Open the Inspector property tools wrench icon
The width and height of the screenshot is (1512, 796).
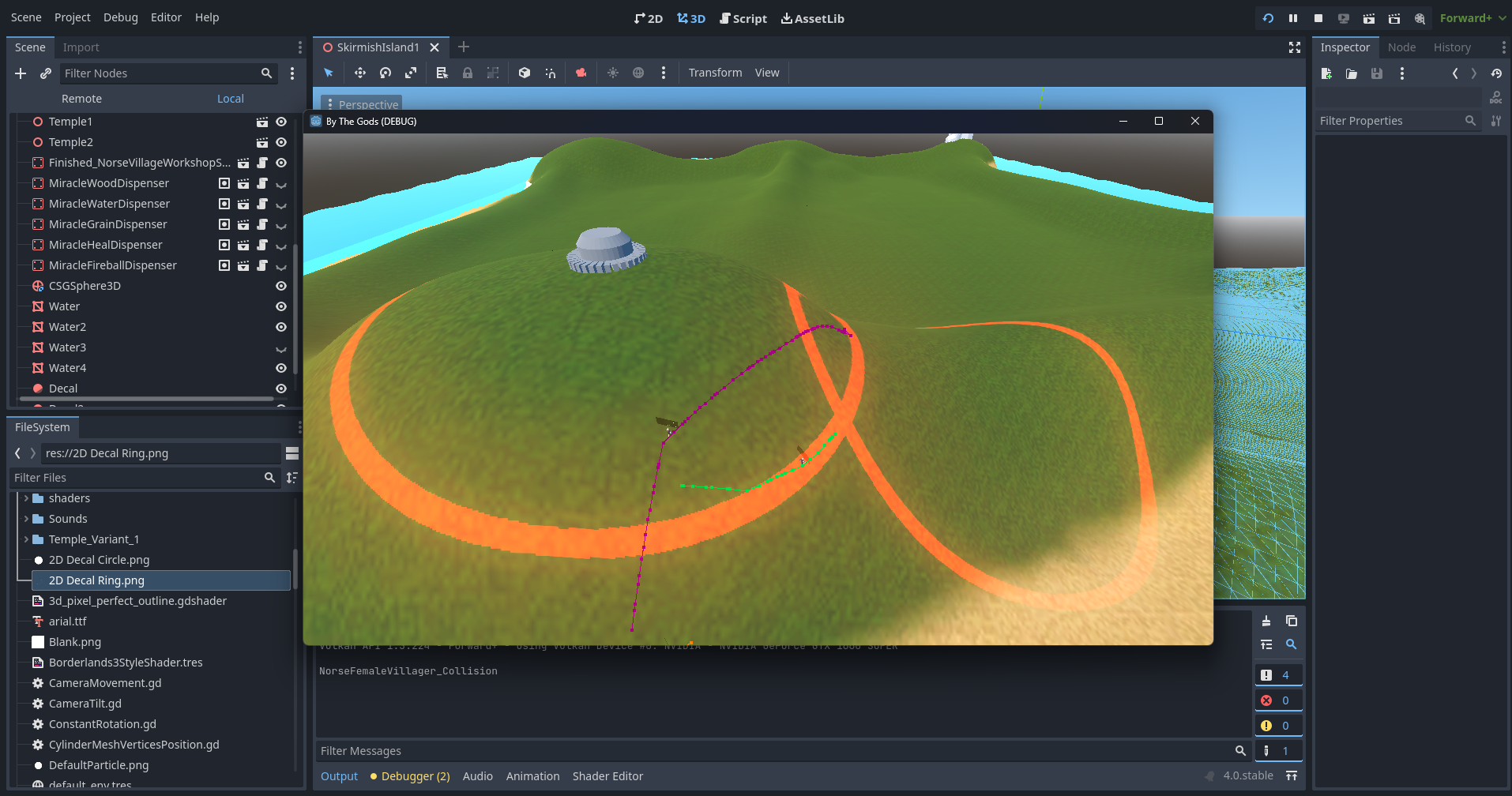coord(1495,121)
